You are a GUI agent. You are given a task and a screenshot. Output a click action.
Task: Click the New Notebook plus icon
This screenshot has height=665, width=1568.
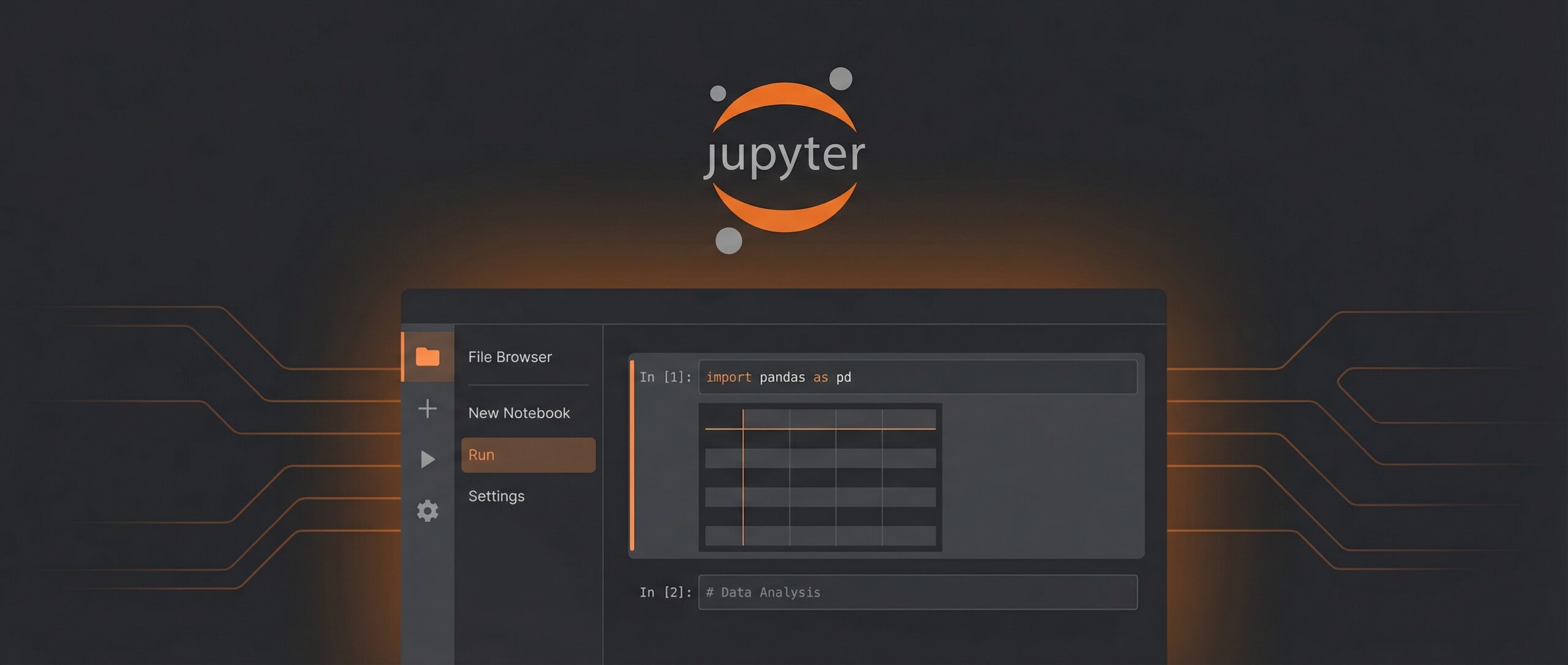click(427, 409)
